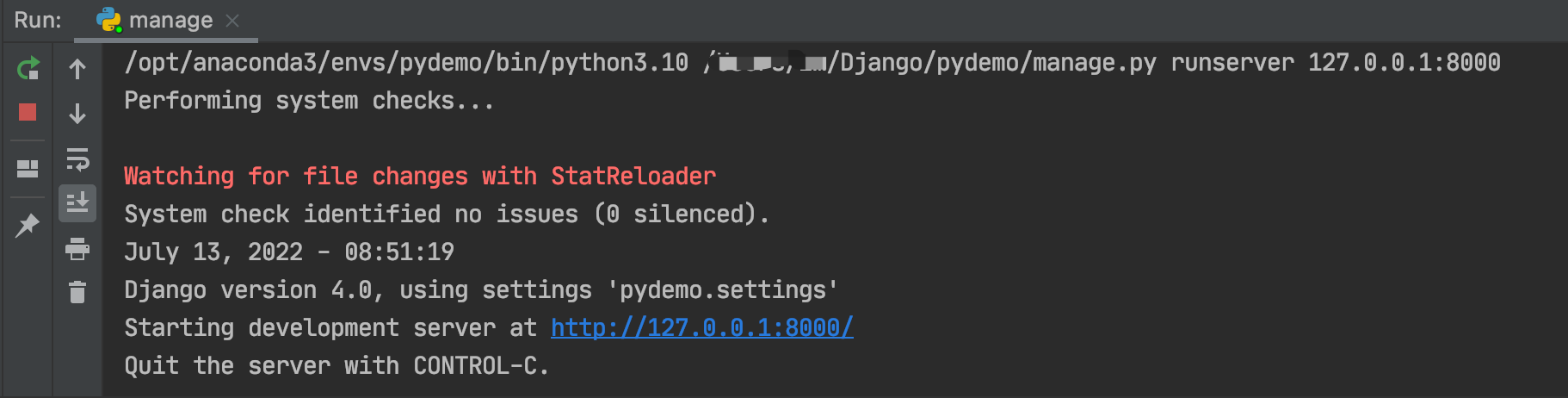Click the Python icon on manage tab
This screenshot has height=398, width=1568.
point(108,20)
